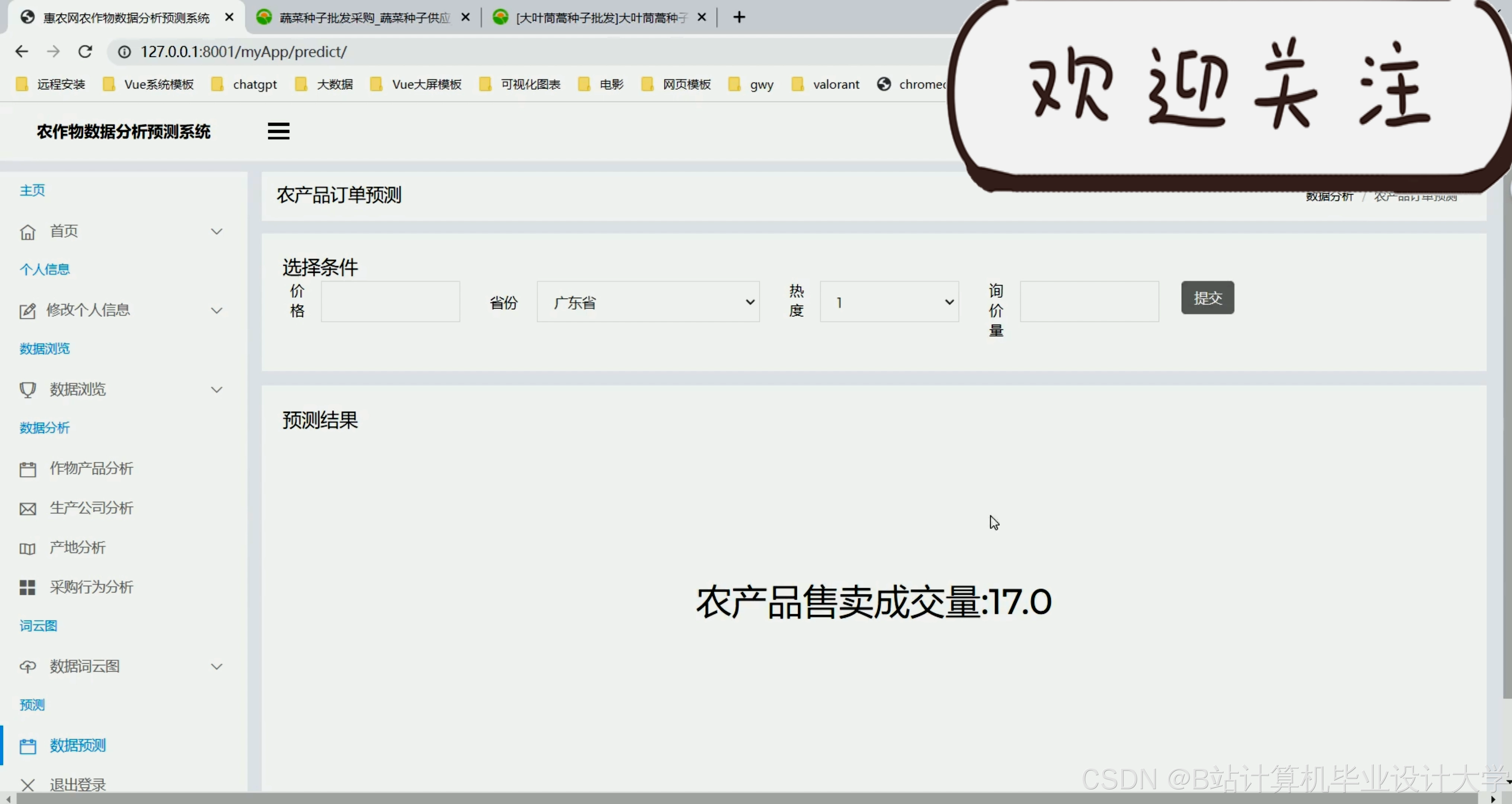1512x804 pixels.
Task: Expand the 数据浏览 menu chevron
Action: (x=217, y=389)
